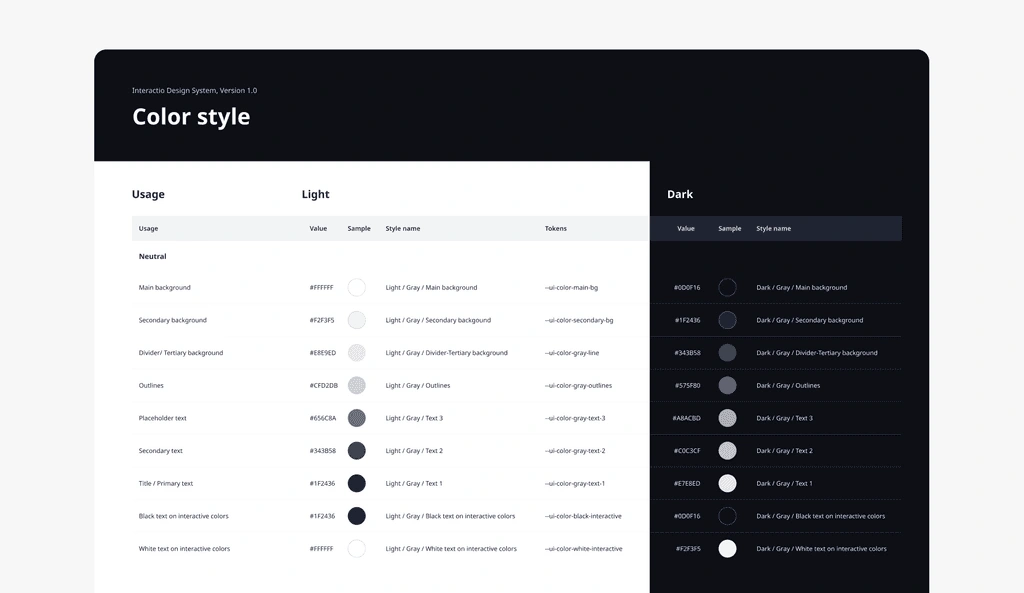Click the #E8E9ED value in Light column

tap(323, 353)
